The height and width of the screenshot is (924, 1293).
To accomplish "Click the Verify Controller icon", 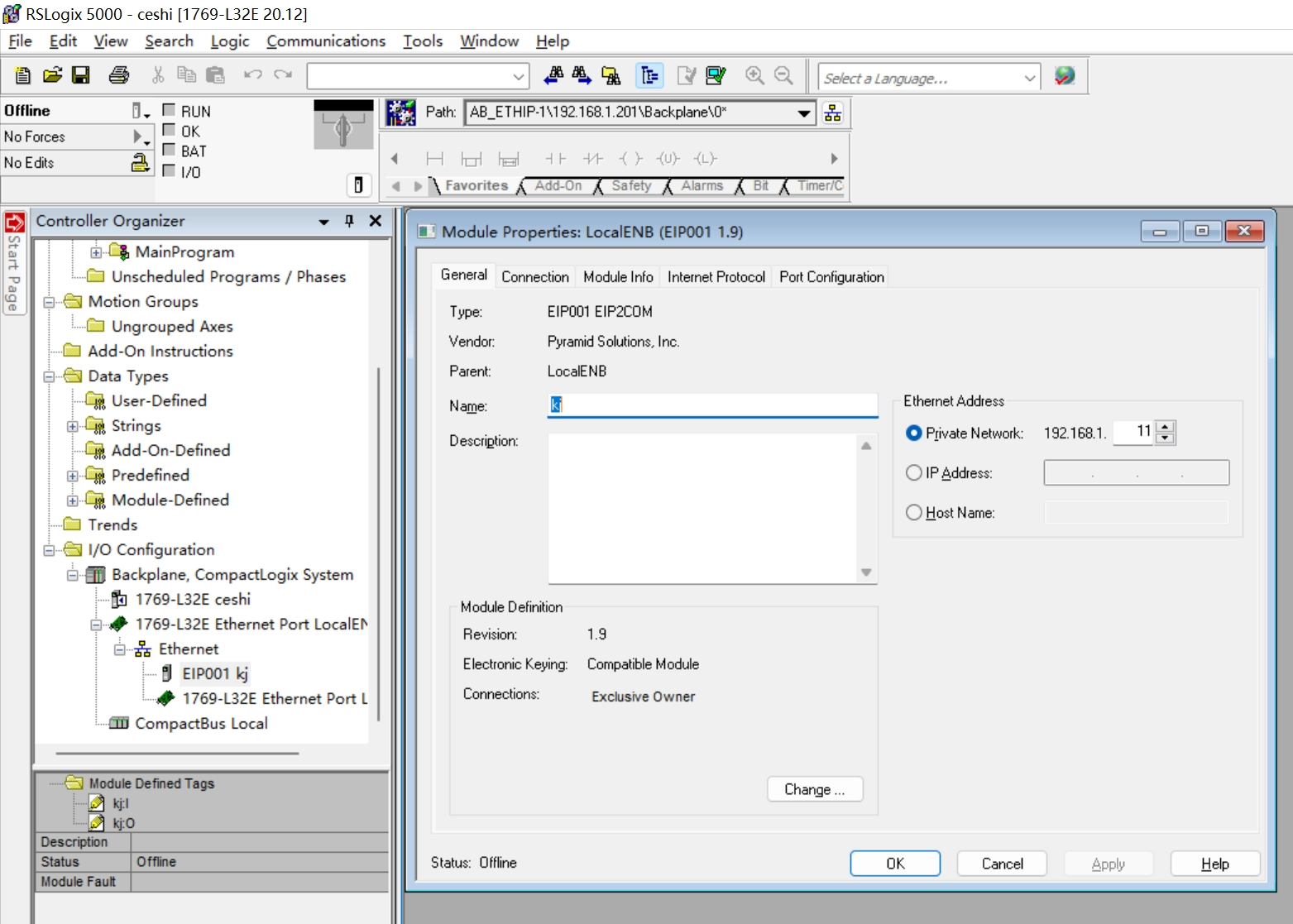I will pos(716,75).
